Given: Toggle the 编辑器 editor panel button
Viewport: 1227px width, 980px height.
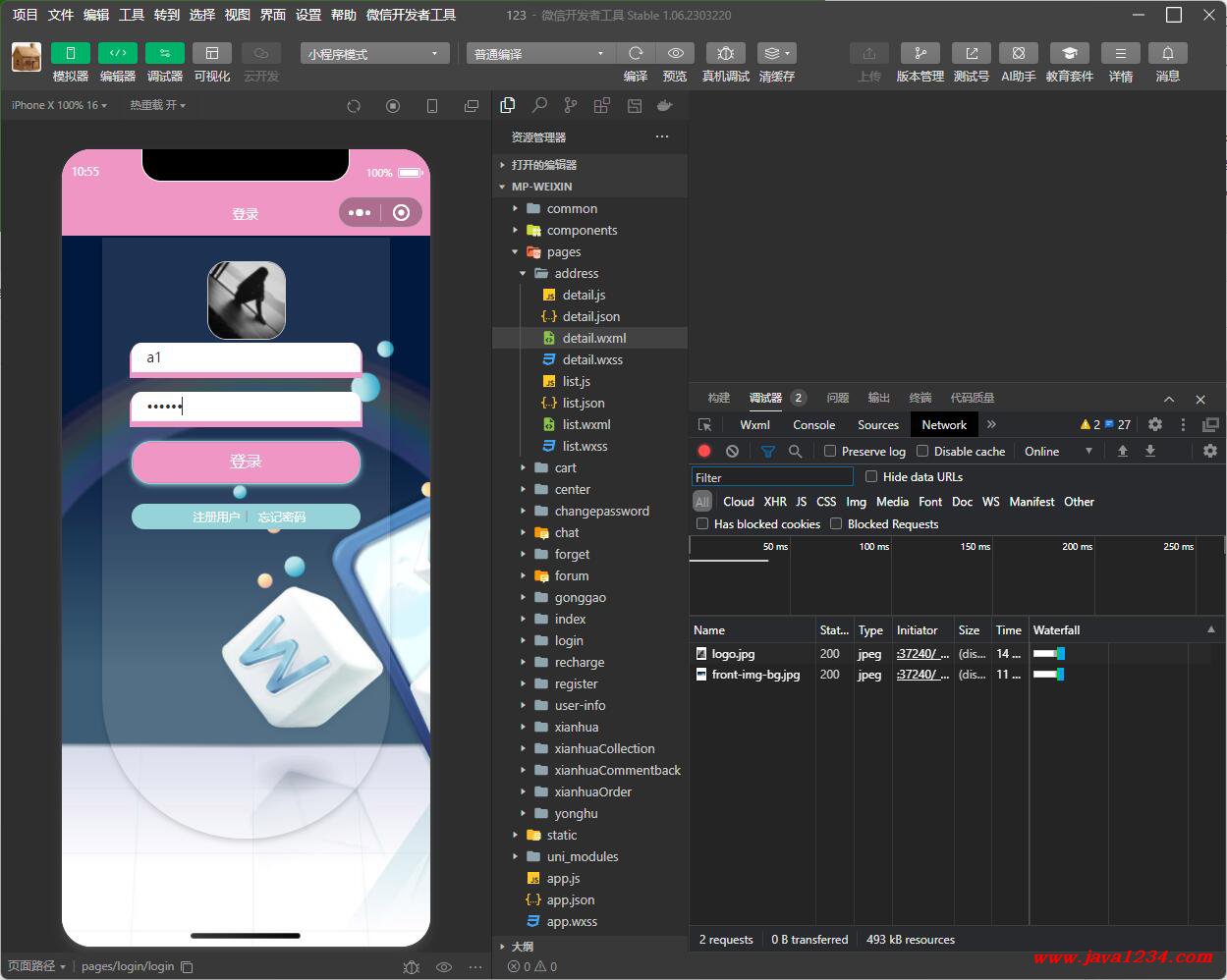Looking at the screenshot, I should [x=117, y=53].
